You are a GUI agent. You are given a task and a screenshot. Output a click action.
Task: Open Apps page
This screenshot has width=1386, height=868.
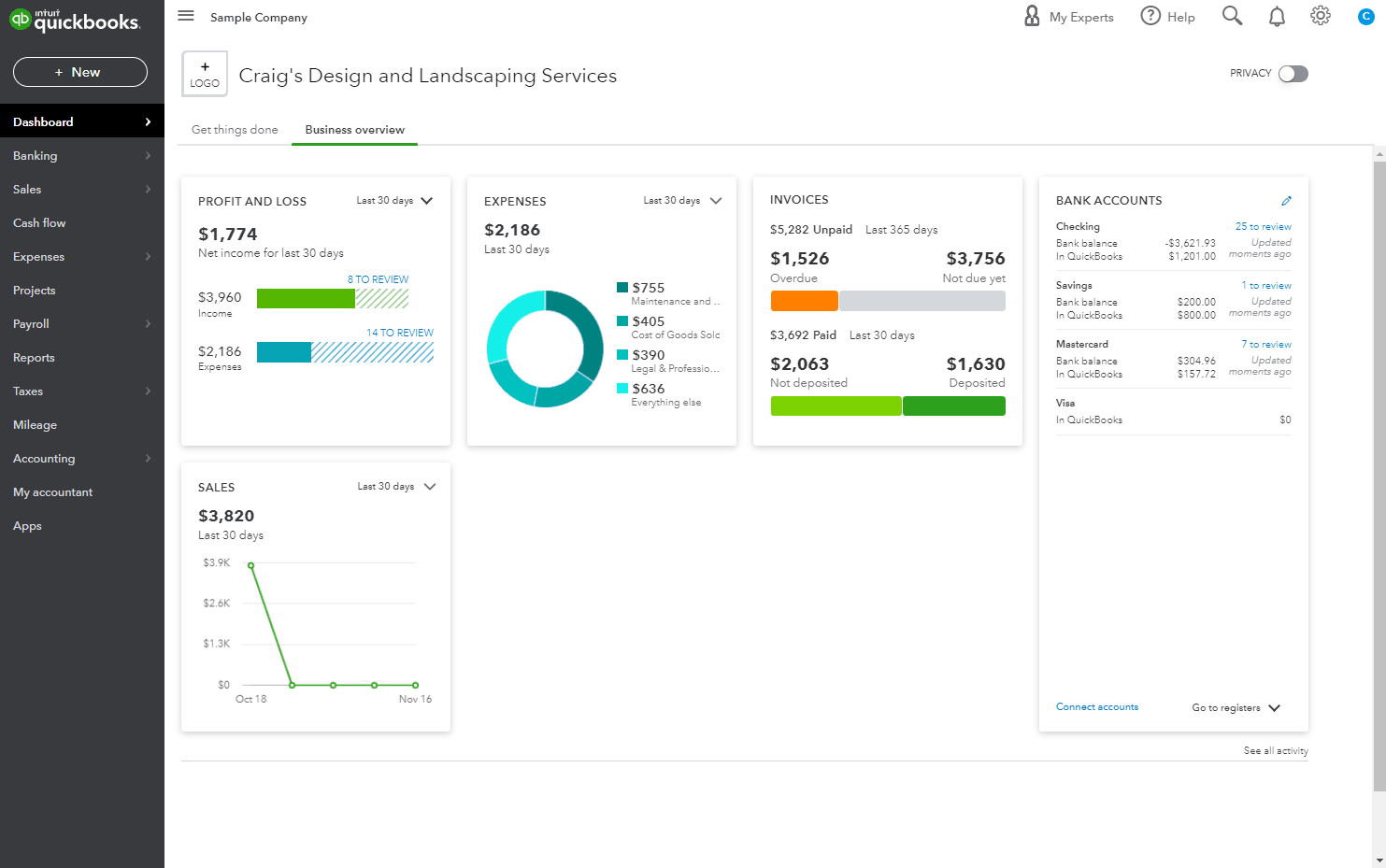click(x=82, y=526)
